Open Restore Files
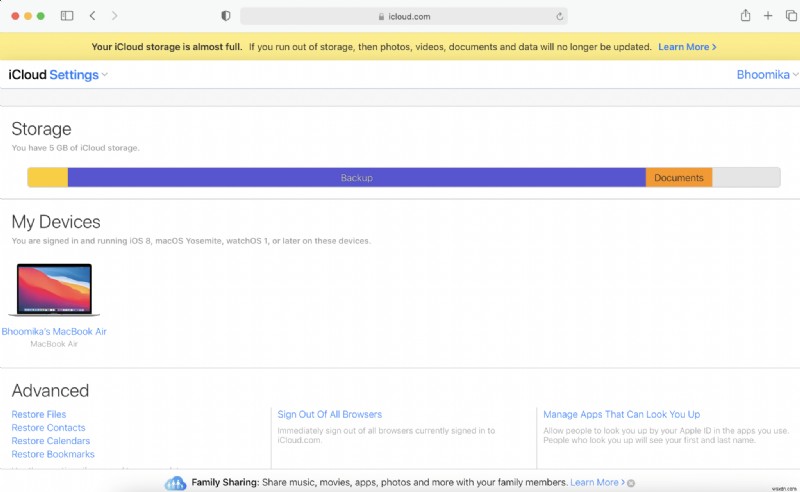The height and width of the screenshot is (492, 800). tap(39, 414)
